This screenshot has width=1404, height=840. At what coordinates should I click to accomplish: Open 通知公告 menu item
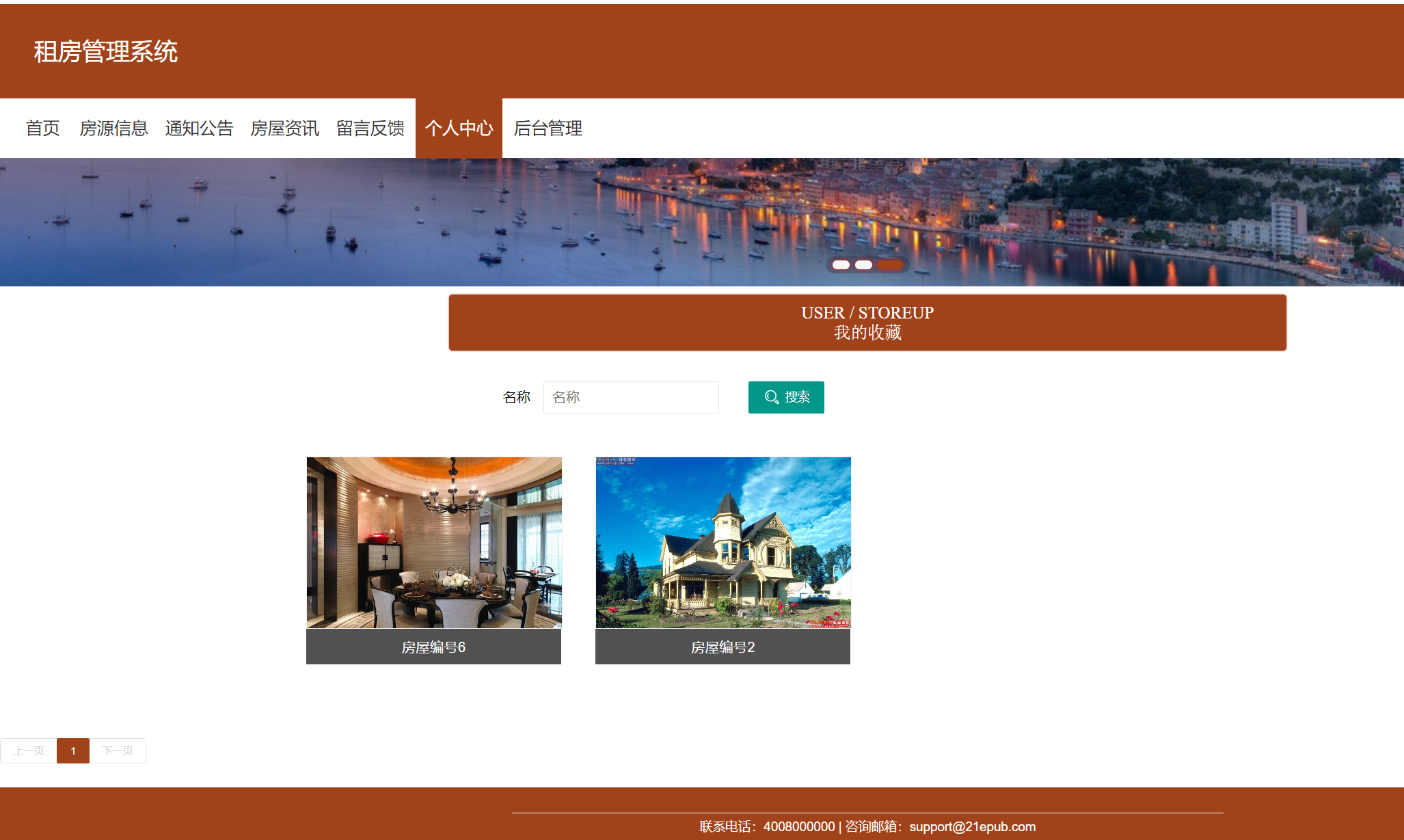pyautogui.click(x=199, y=128)
